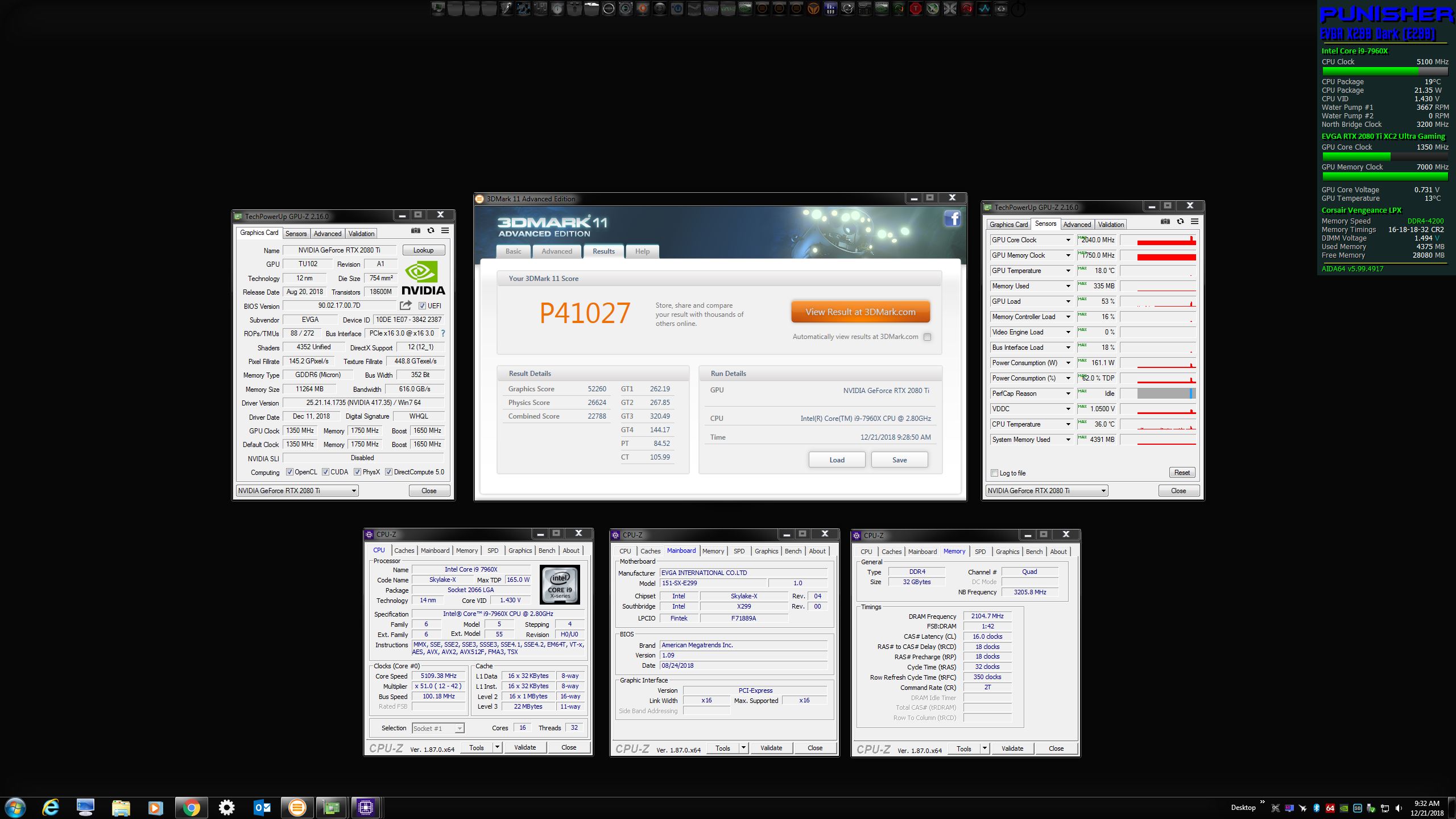The image size is (1456, 819).
Task: Expand the GPU Core Clock sensor dropdown
Action: tap(1068, 240)
